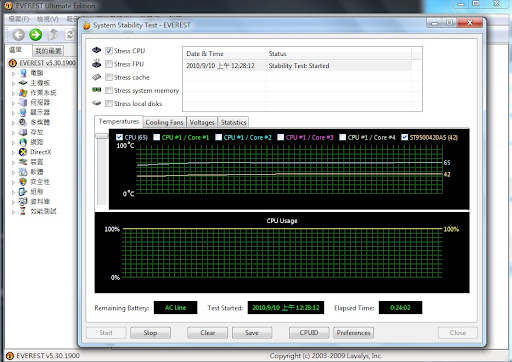
Task: Expand the DirectX tree node arrow
Action: point(13,152)
